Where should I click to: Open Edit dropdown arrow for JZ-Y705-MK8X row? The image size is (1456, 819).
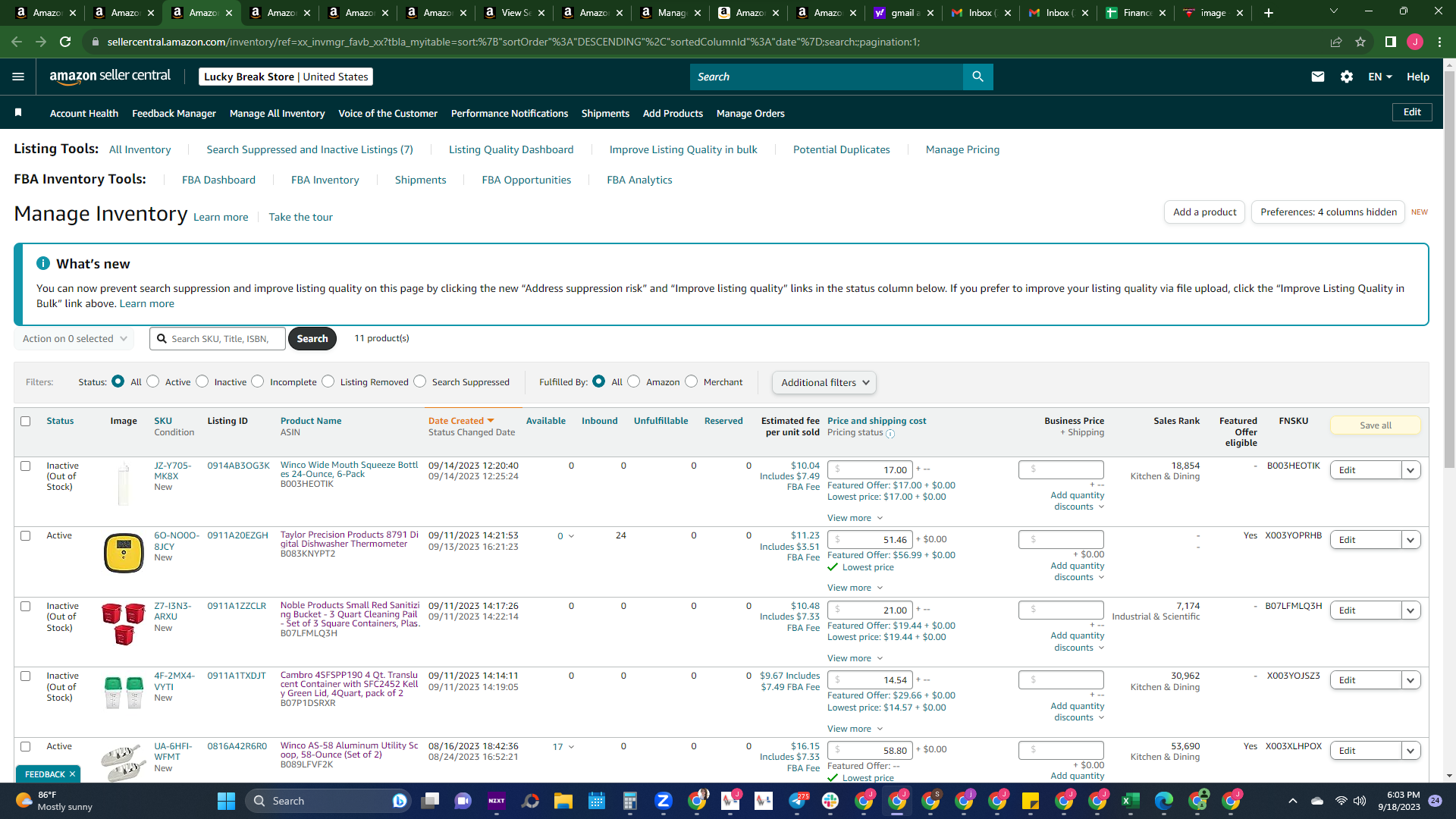1410,470
